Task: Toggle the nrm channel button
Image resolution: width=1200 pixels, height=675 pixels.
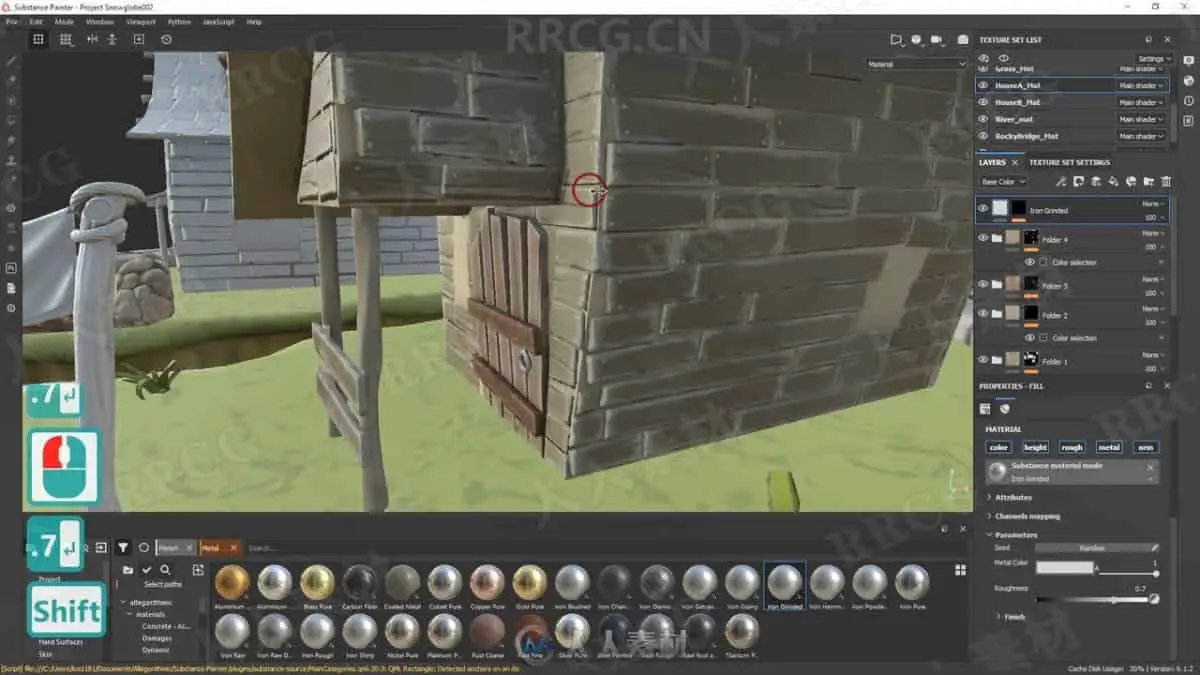Action: 1145,447
